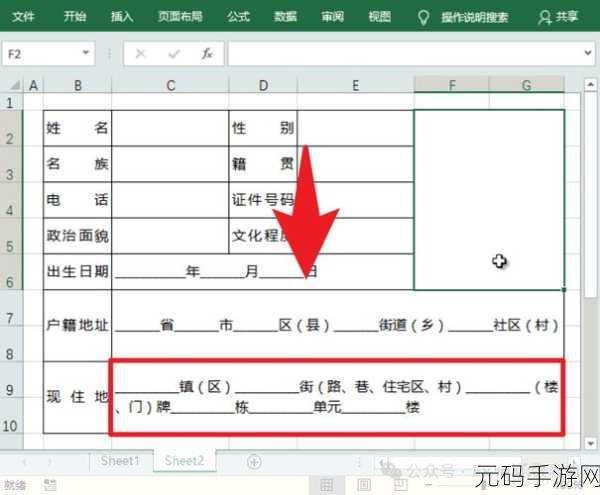The width and height of the screenshot is (600, 495).
Task: Click the 镇(区) 街 current address cell
Action: point(338,397)
